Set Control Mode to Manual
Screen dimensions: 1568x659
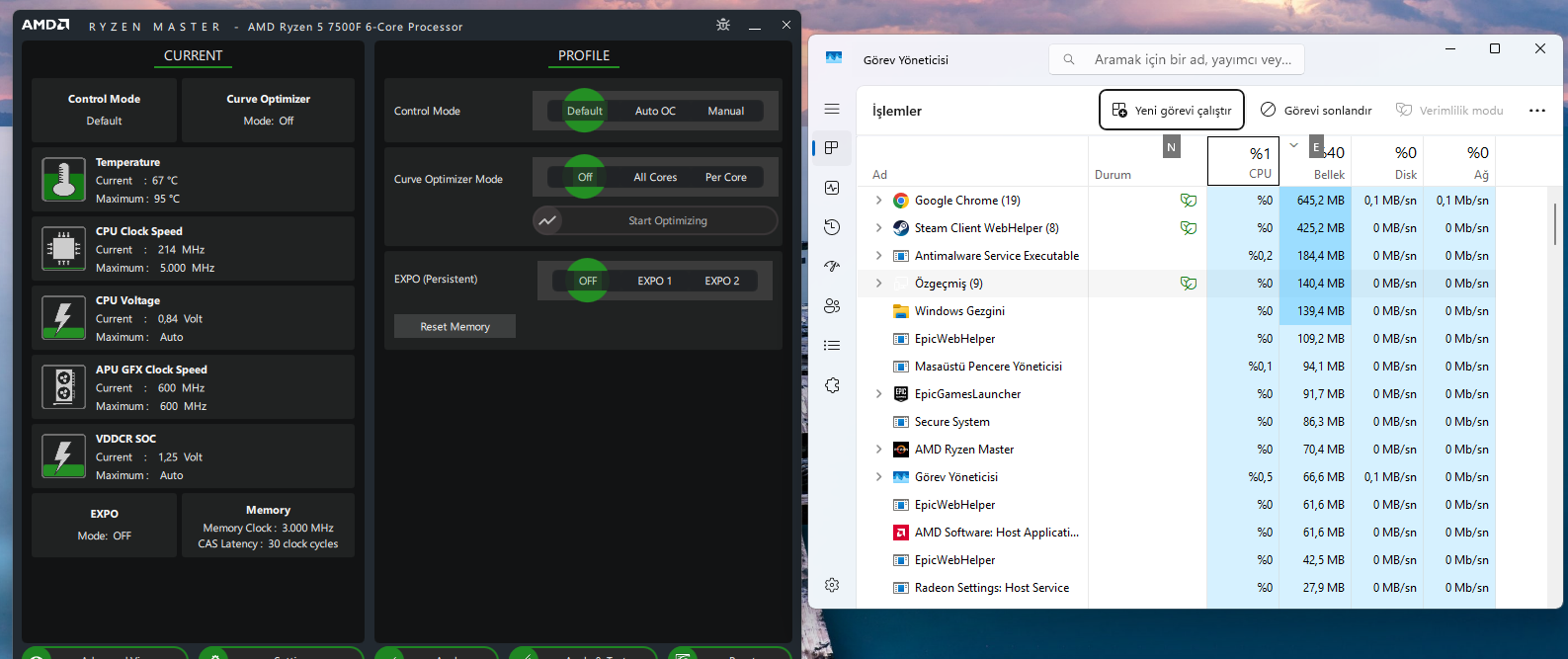[726, 111]
